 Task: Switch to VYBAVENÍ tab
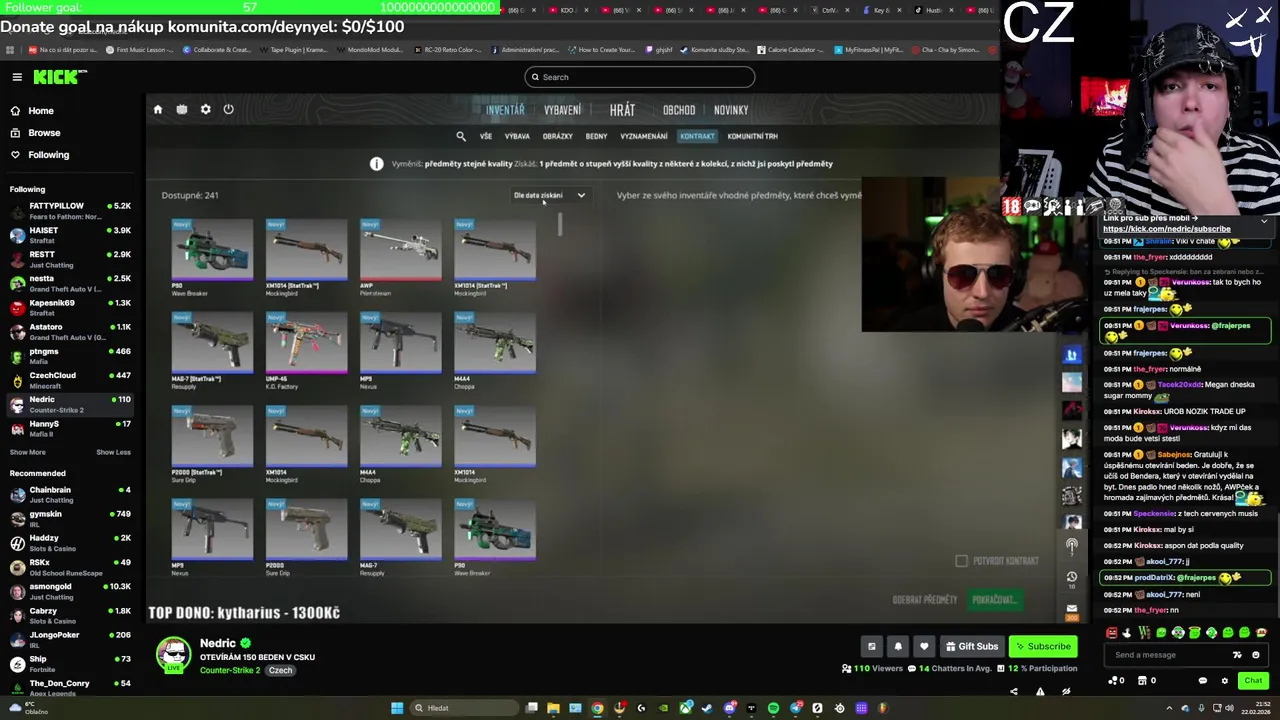562,110
